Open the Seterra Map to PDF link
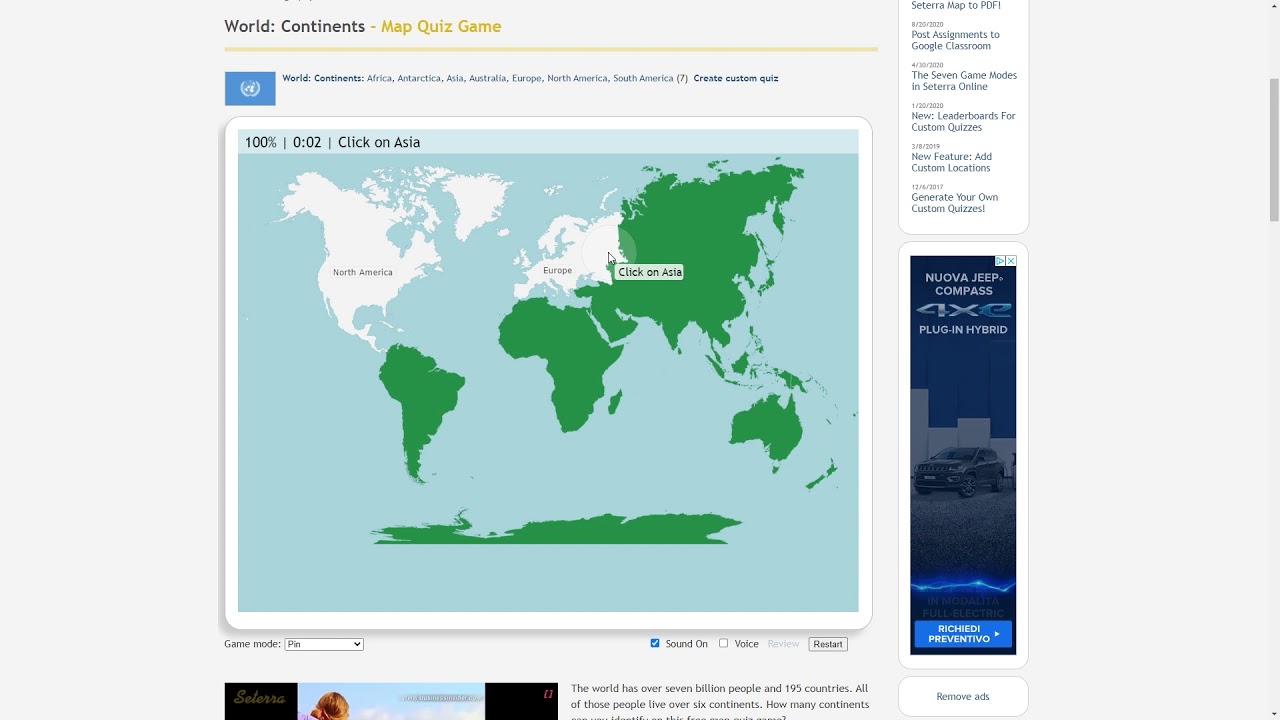 pos(956,5)
